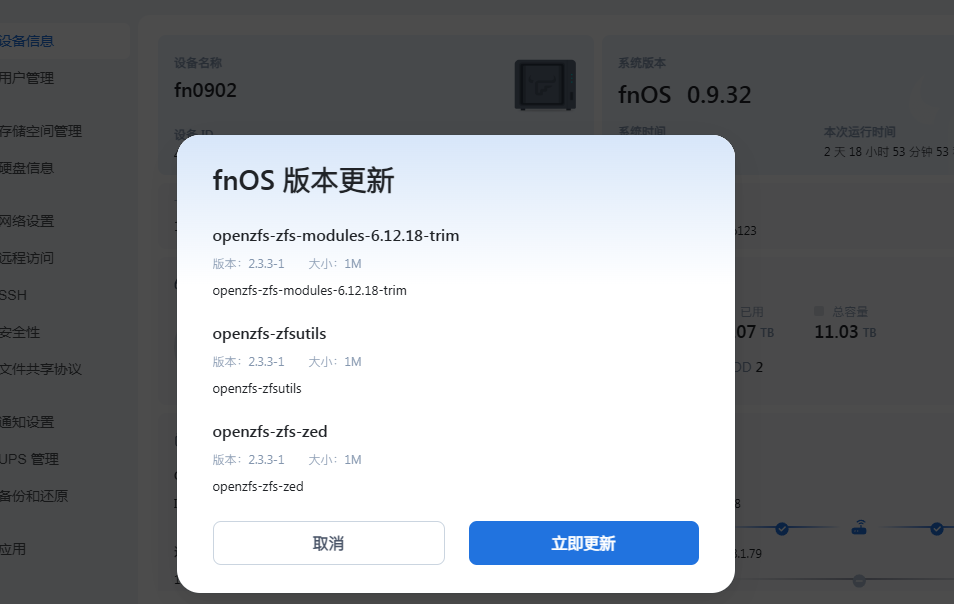Go to 备份和还原 page
Screen dimensions: 954x604
click(34, 496)
